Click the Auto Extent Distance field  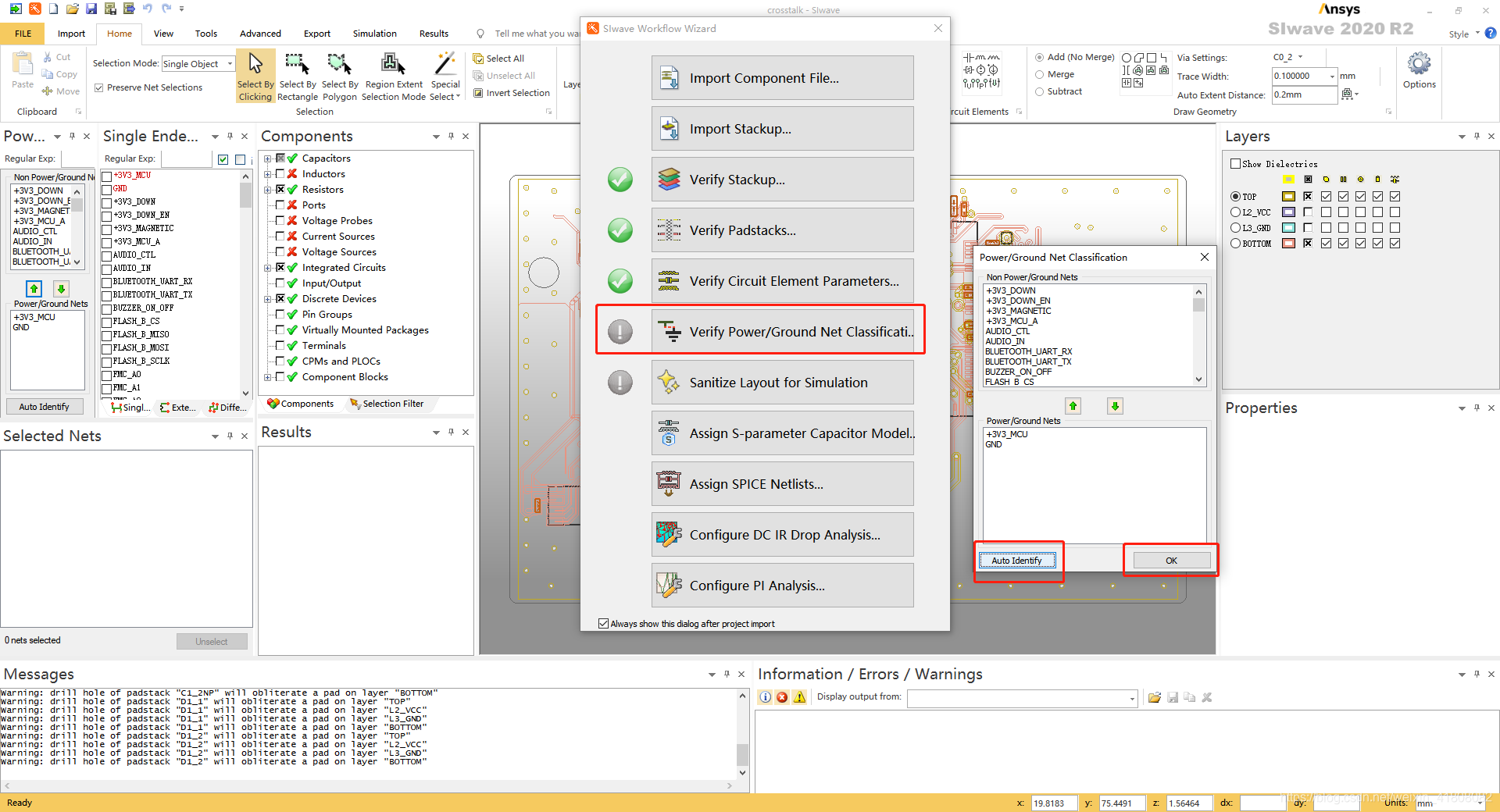pyautogui.click(x=1304, y=94)
